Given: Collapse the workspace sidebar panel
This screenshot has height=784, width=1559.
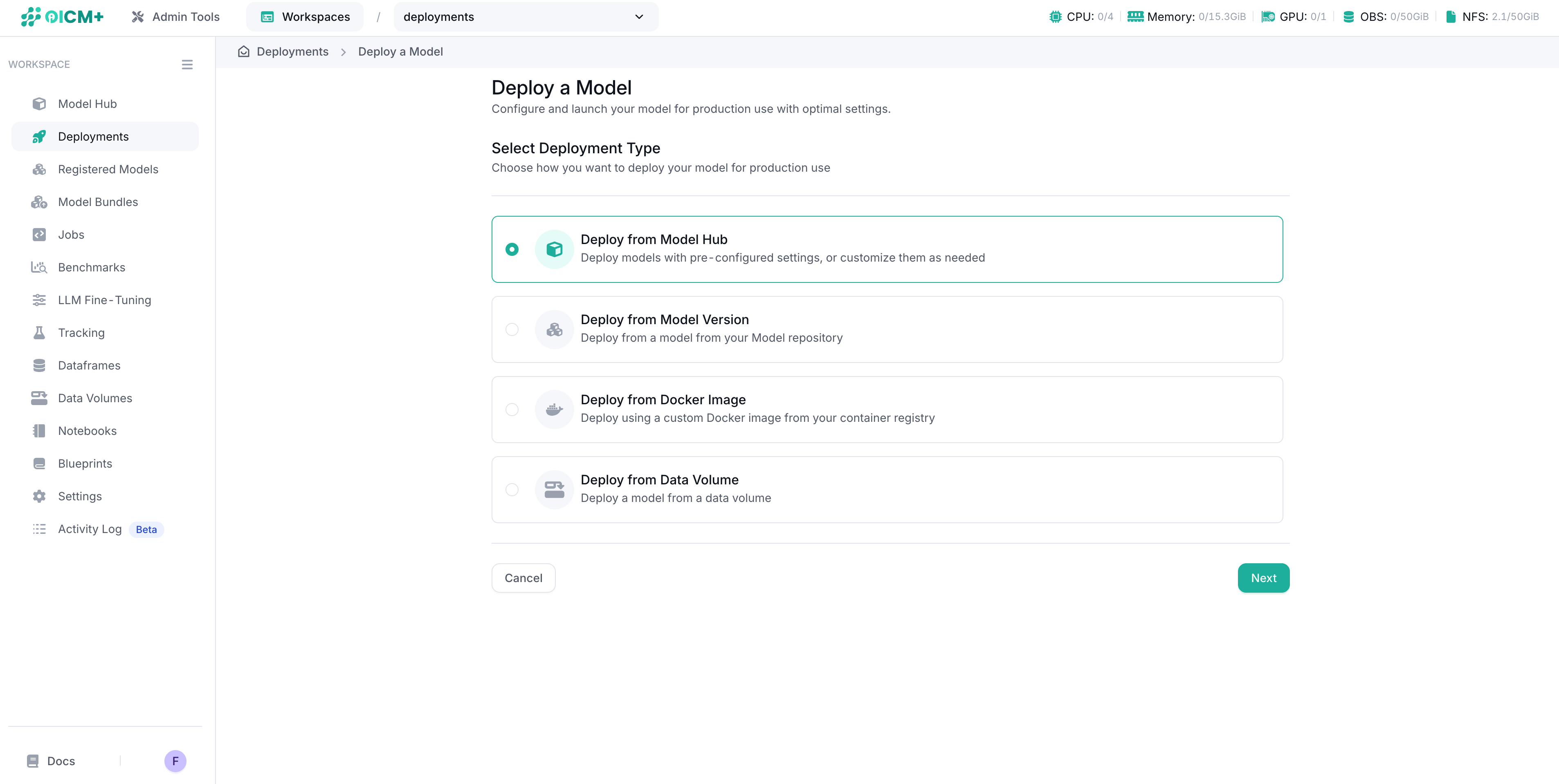Looking at the screenshot, I should [187, 64].
